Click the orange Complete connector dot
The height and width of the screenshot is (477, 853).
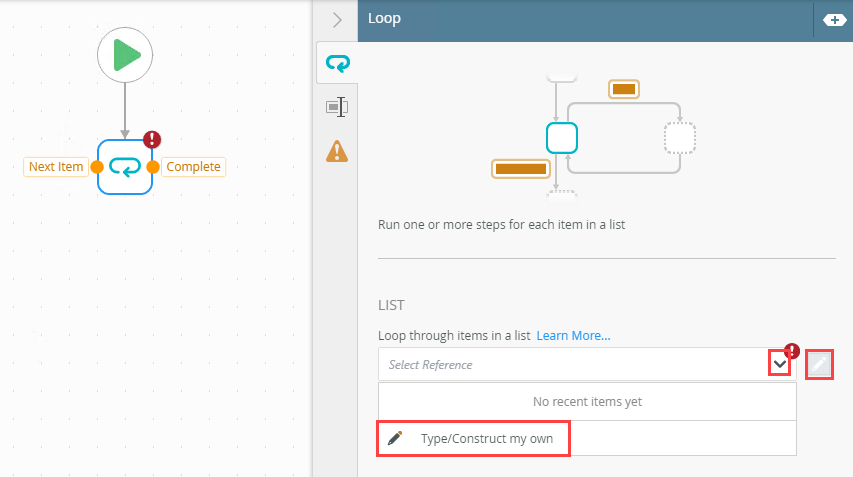point(153,167)
